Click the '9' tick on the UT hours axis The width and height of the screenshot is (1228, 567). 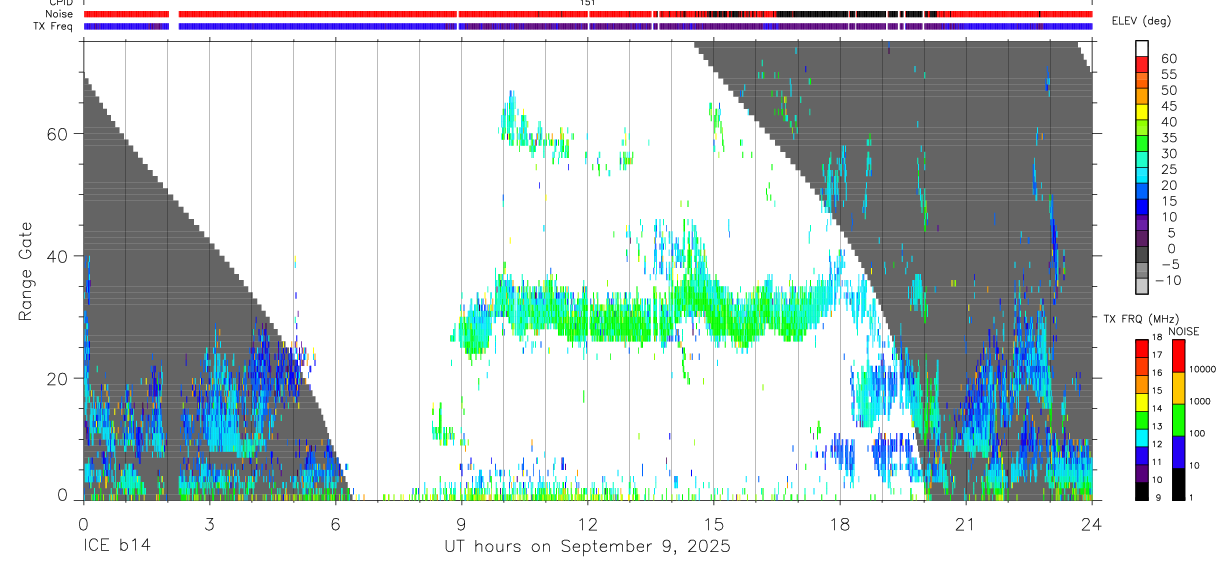(461, 523)
